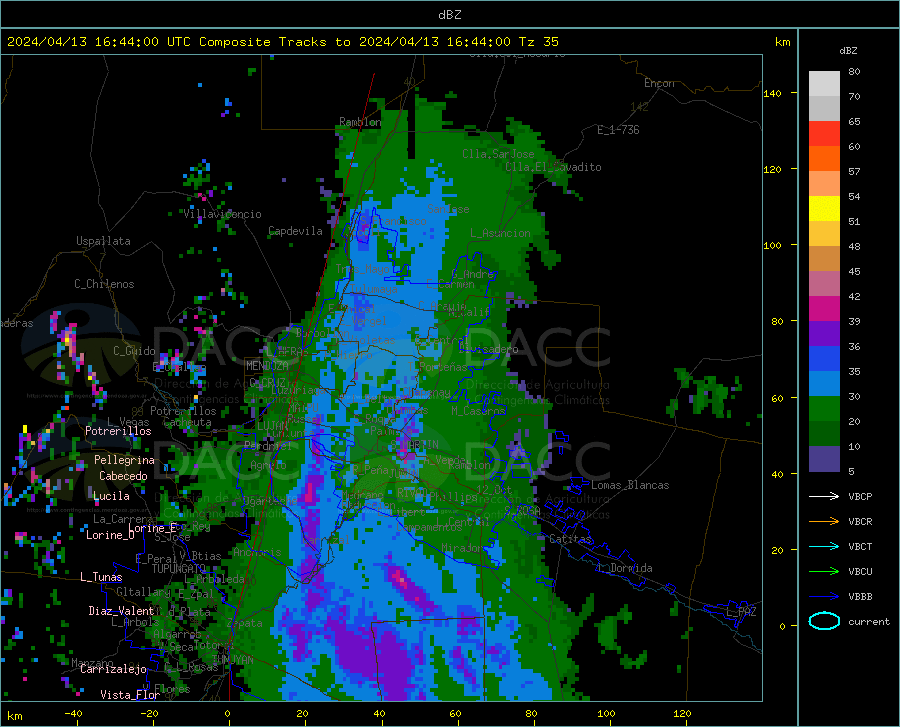900x727 pixels.
Task: Click the orange VBCR arrow icon
Action: pyautogui.click(x=824, y=521)
